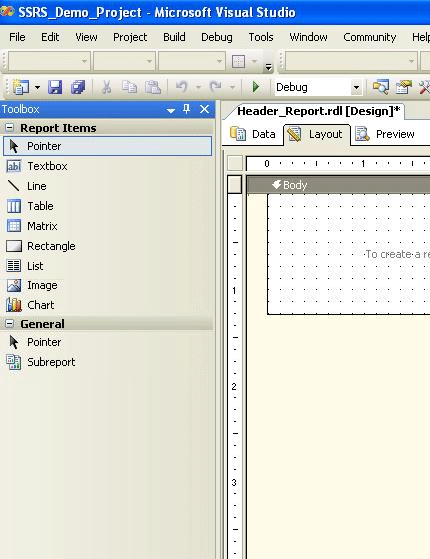Image resolution: width=430 pixels, height=559 pixels.
Task: Open the Properties Window toolbar icon
Action: coord(403,87)
